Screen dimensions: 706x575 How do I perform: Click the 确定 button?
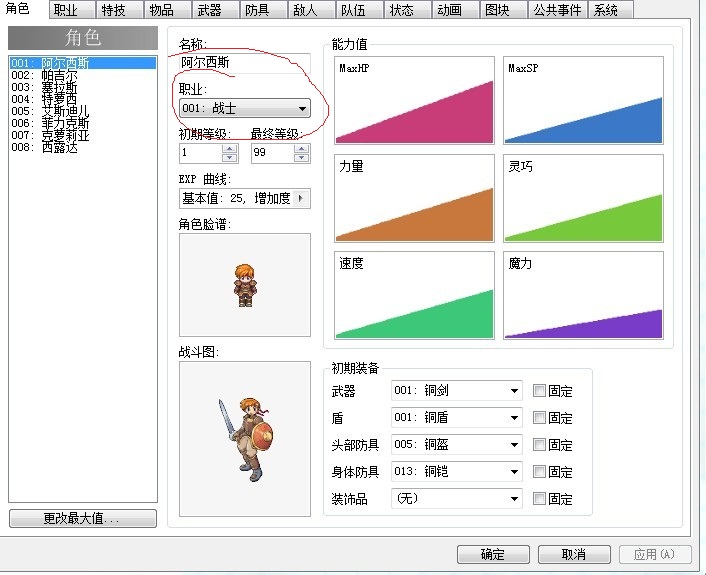(x=493, y=554)
